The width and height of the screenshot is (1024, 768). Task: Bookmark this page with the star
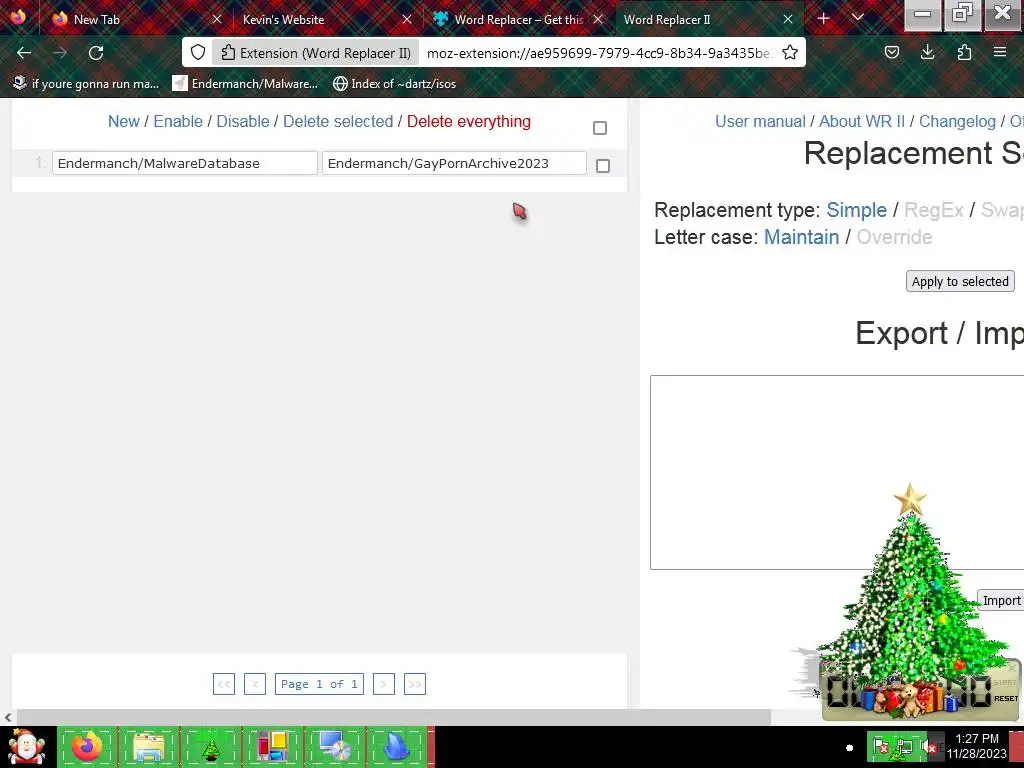(x=790, y=53)
